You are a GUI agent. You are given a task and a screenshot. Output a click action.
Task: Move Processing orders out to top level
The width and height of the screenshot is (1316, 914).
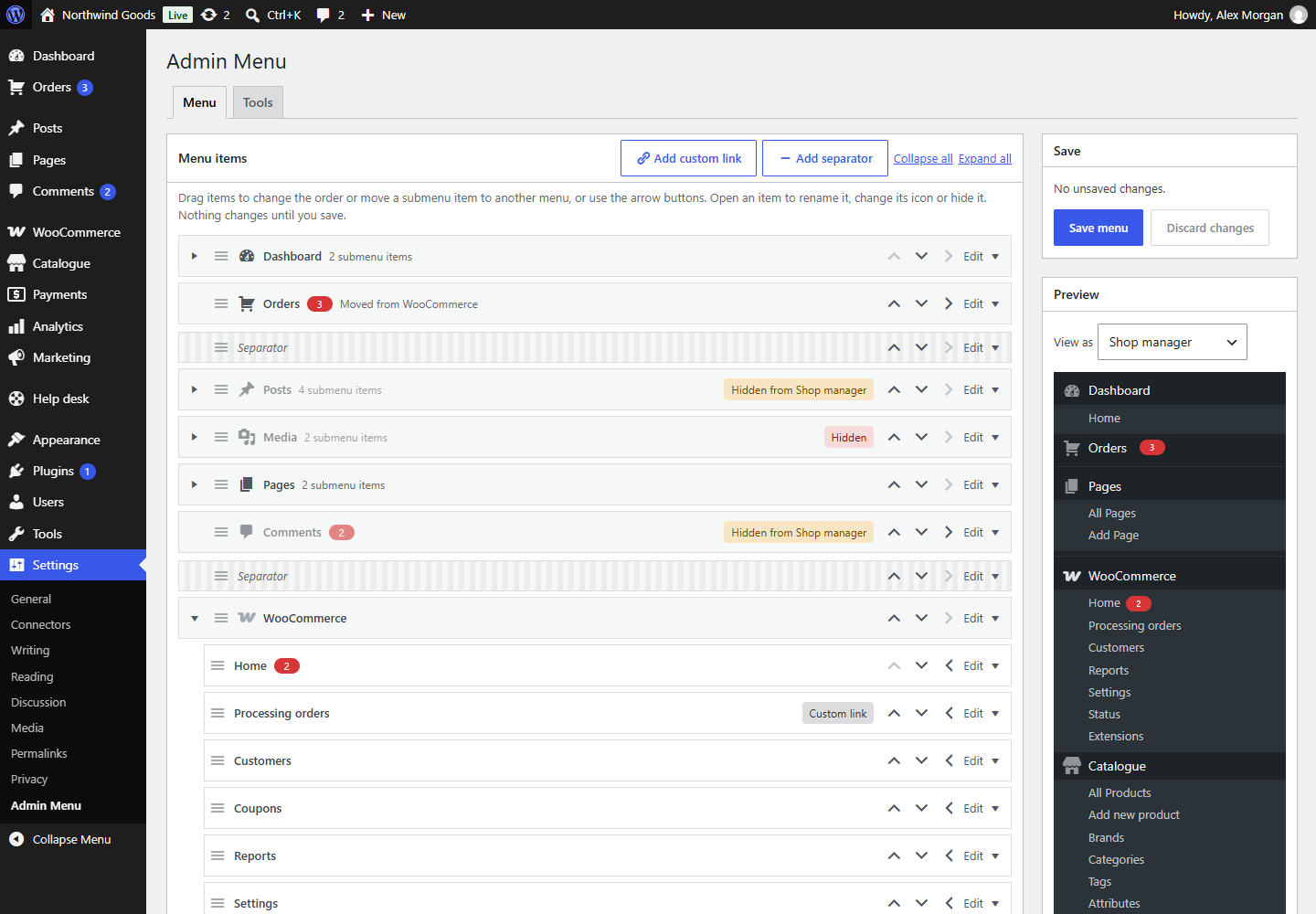pyautogui.click(x=949, y=713)
